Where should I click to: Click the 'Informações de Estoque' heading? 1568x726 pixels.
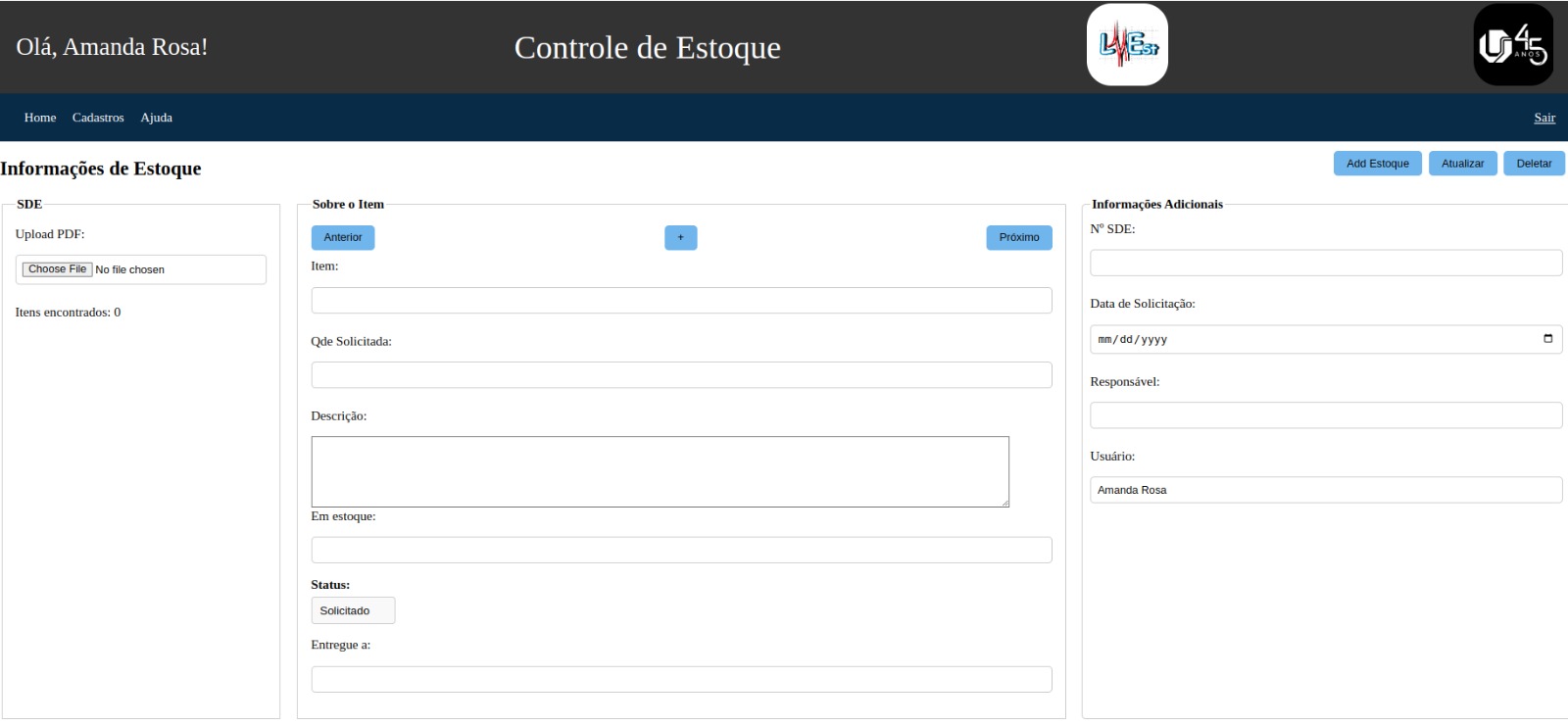pos(101,169)
